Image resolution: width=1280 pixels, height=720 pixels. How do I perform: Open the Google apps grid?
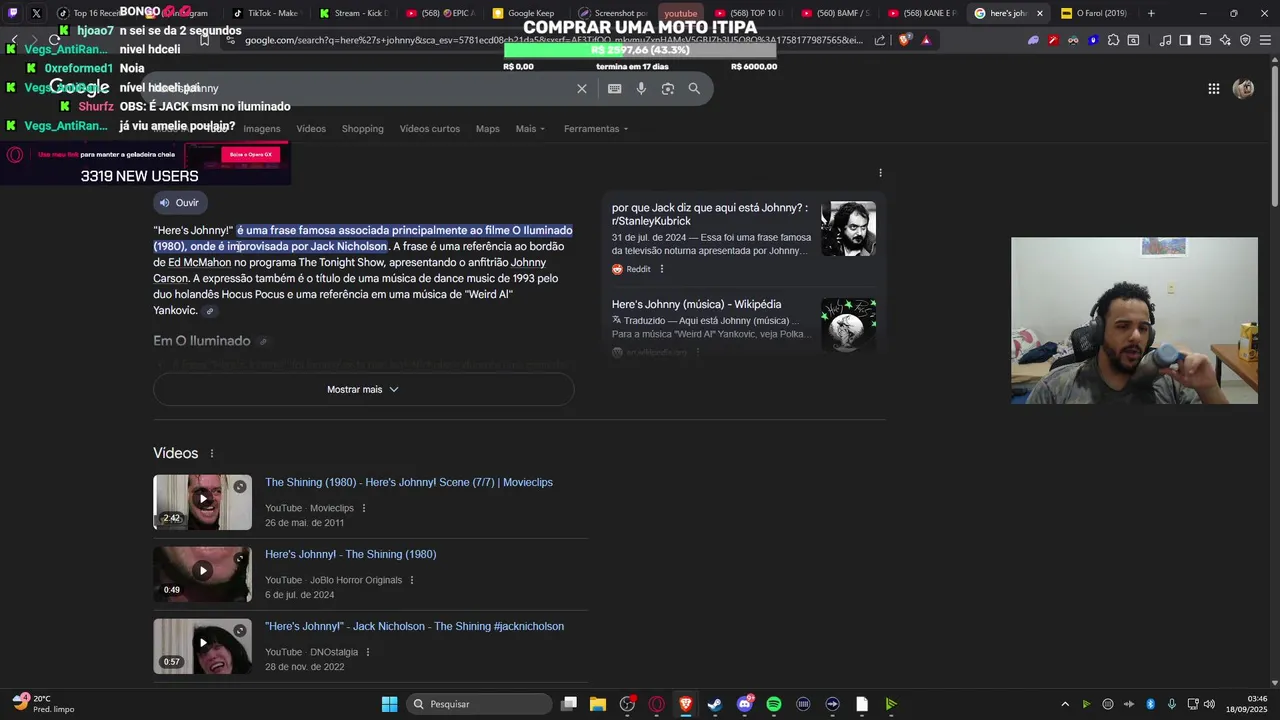coord(1214,88)
